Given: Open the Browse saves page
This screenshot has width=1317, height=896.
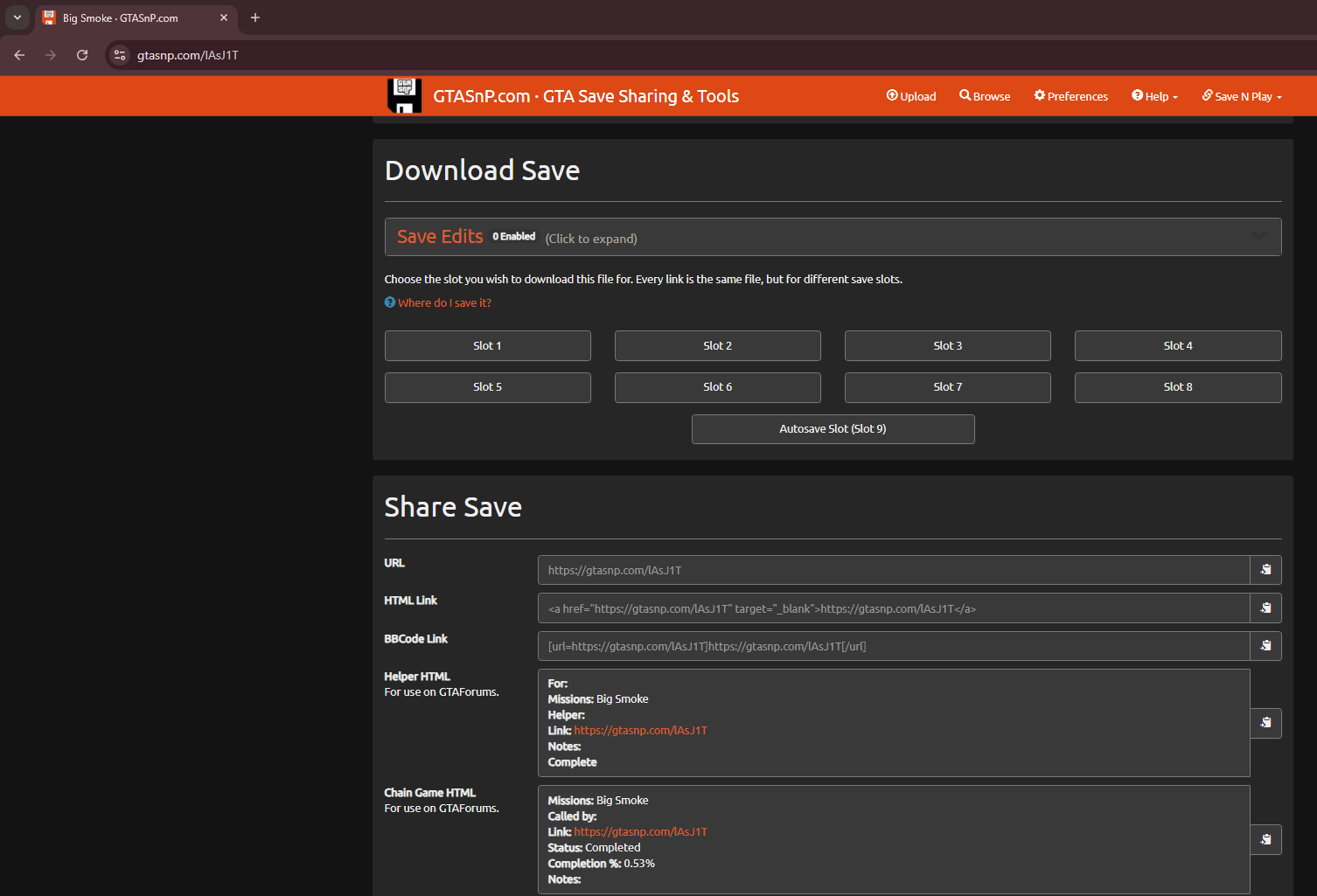Looking at the screenshot, I should 985,96.
